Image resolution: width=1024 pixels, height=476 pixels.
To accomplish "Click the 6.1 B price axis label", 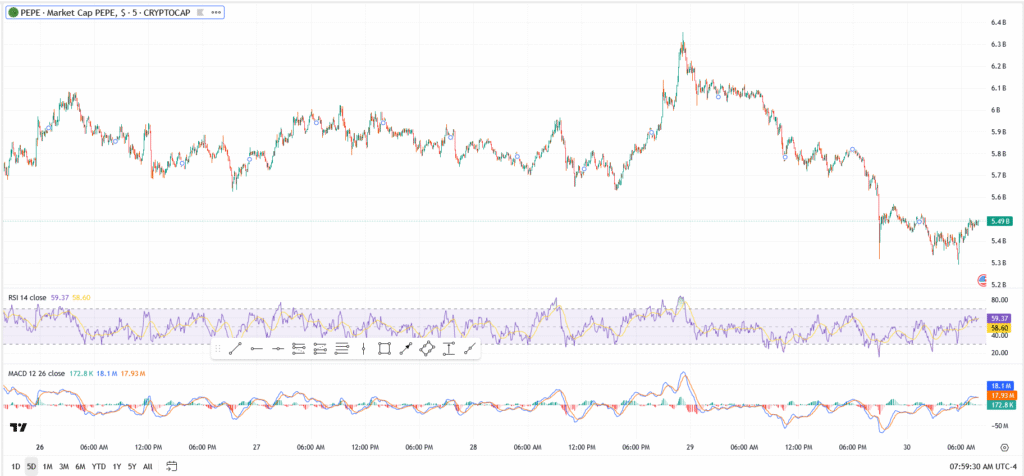I will point(997,88).
